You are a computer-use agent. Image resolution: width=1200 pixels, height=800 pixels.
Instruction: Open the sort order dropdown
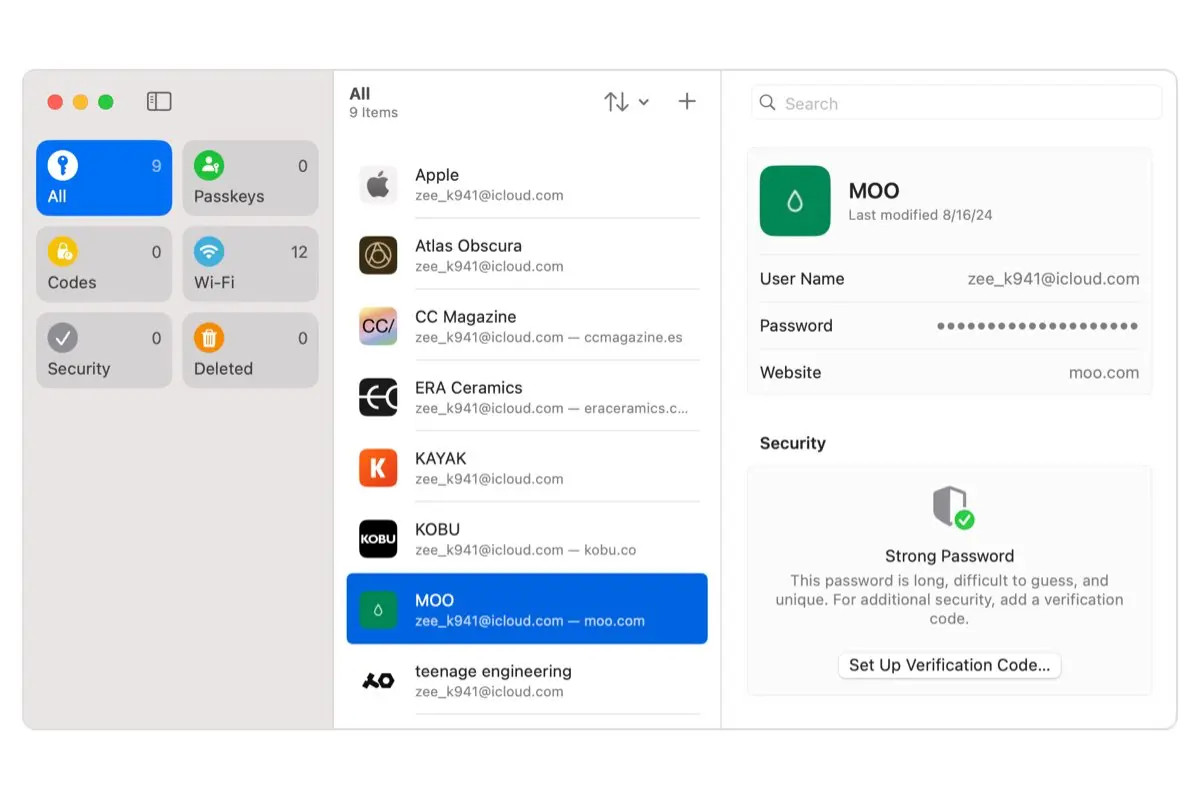pos(626,102)
